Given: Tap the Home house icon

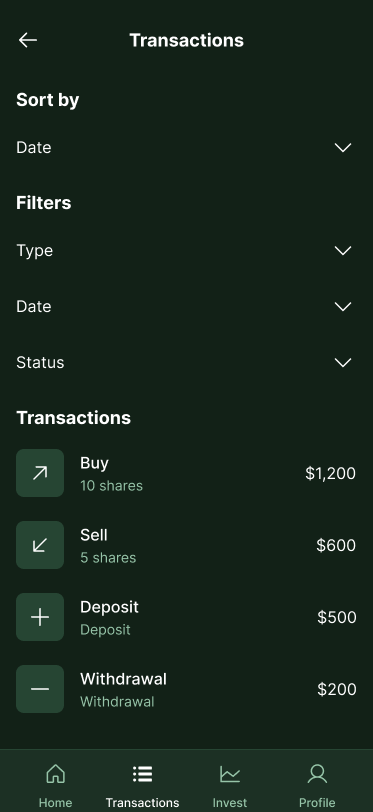Looking at the screenshot, I should click(x=55, y=774).
